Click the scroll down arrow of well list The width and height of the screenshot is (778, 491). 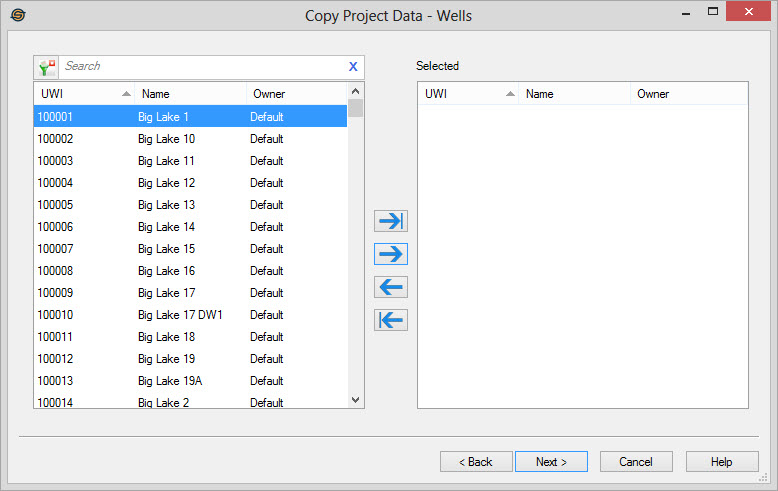(355, 400)
